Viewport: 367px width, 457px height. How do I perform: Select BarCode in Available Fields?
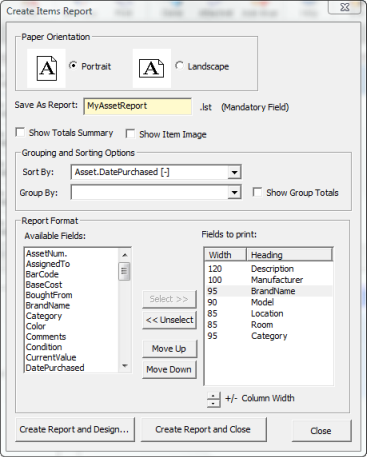tap(72, 274)
